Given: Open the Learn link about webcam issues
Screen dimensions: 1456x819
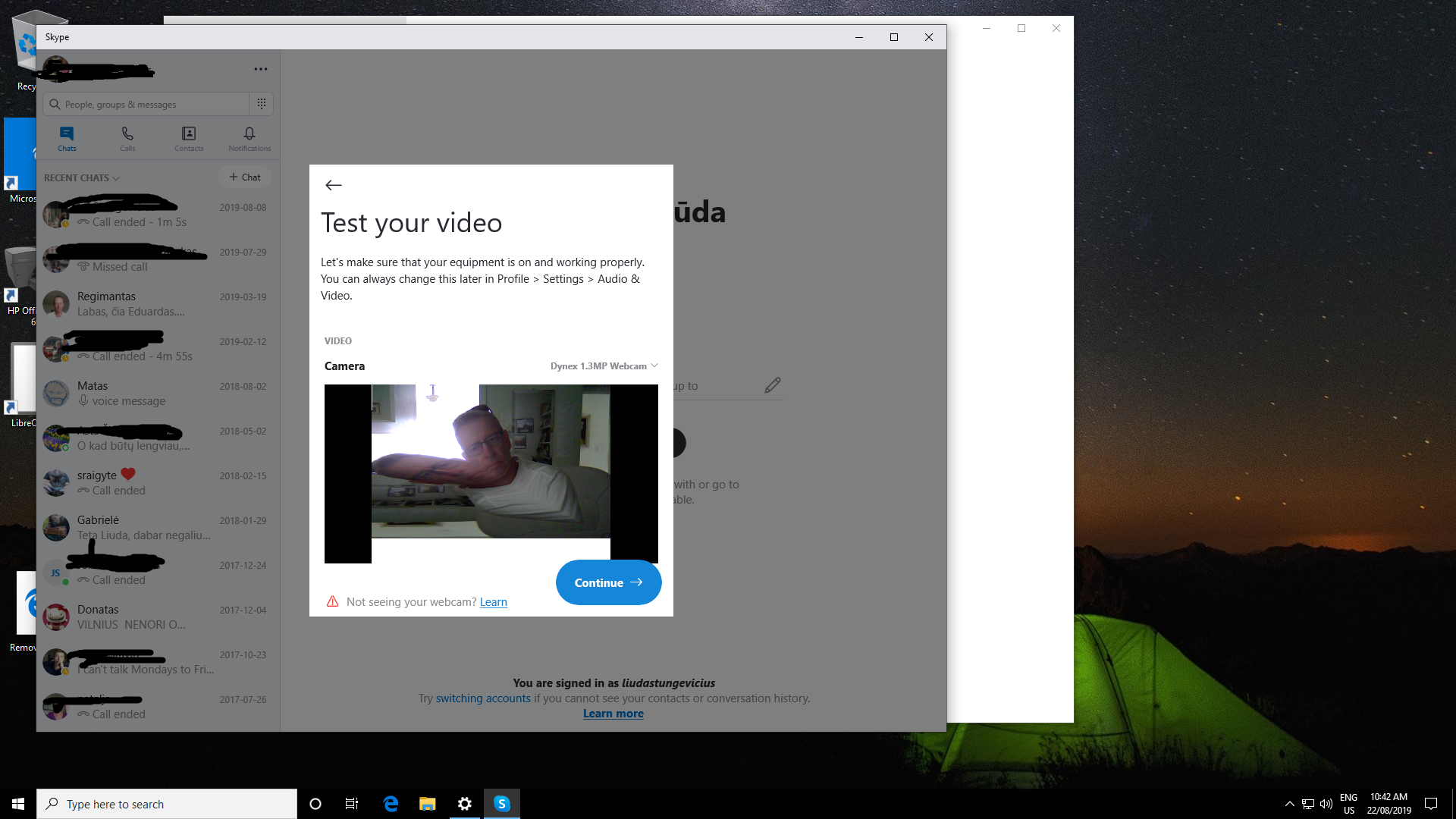Looking at the screenshot, I should 493,602.
